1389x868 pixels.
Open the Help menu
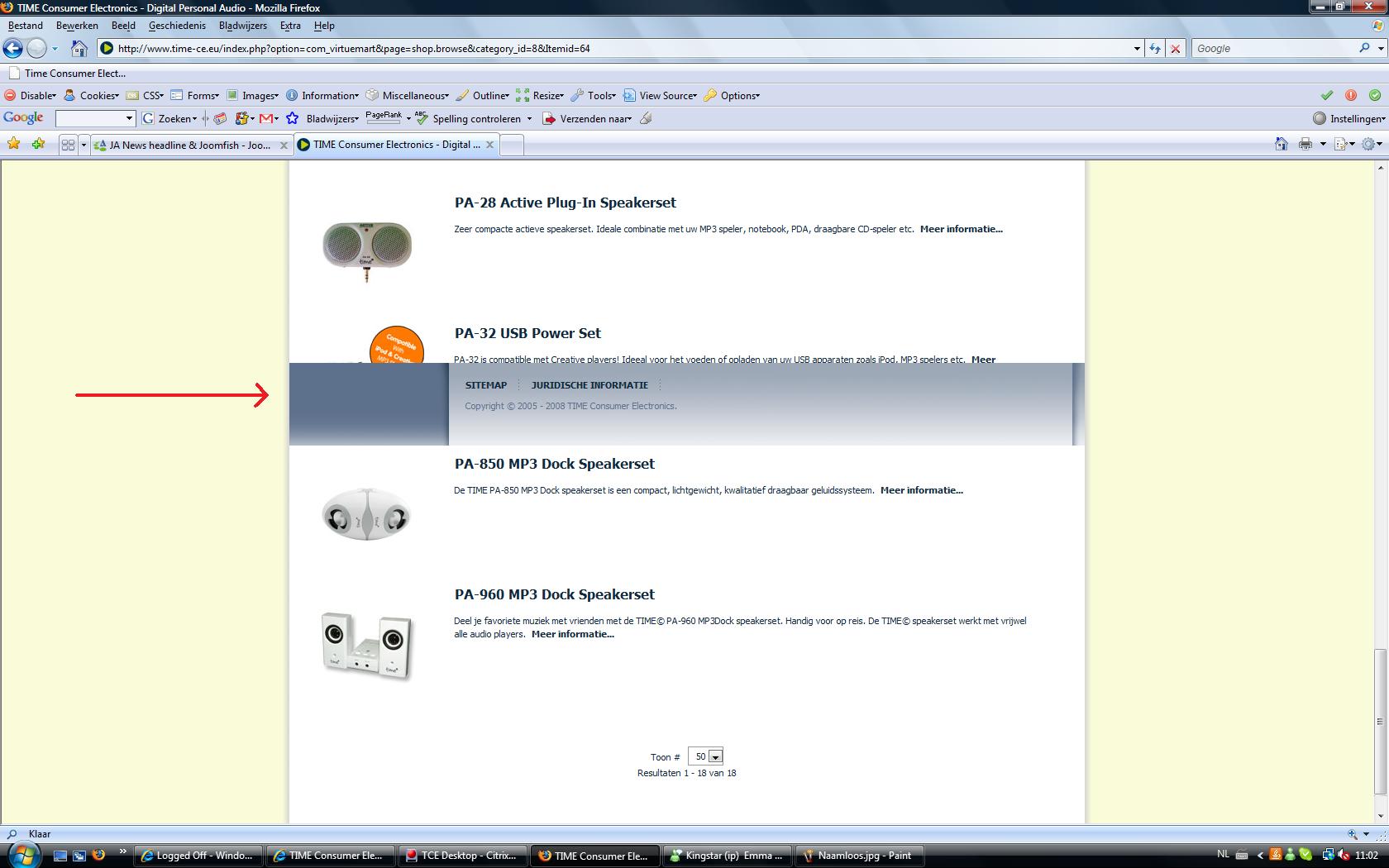coord(324,26)
